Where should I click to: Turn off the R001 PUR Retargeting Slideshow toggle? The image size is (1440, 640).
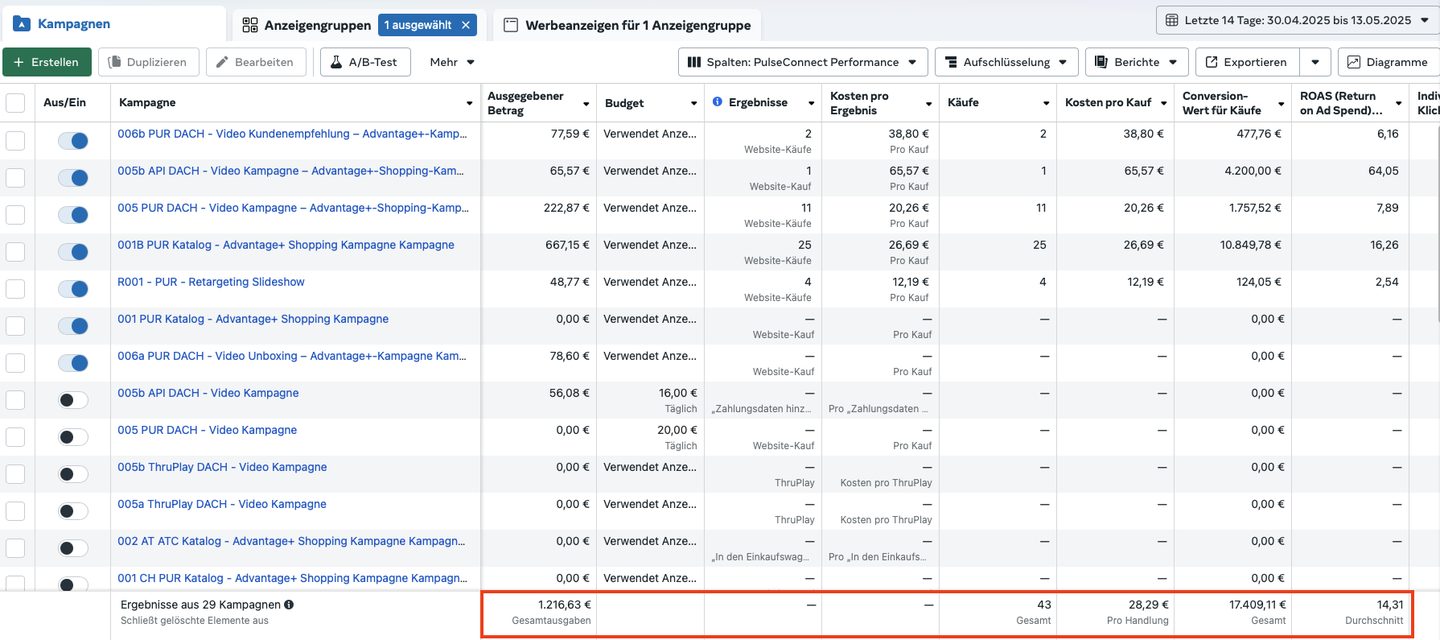coord(73,289)
